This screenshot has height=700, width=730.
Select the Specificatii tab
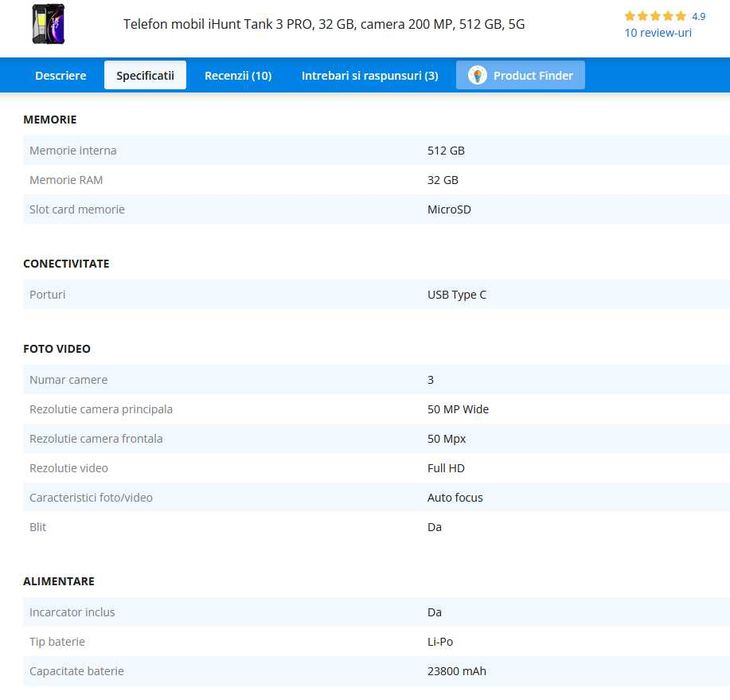coord(145,75)
